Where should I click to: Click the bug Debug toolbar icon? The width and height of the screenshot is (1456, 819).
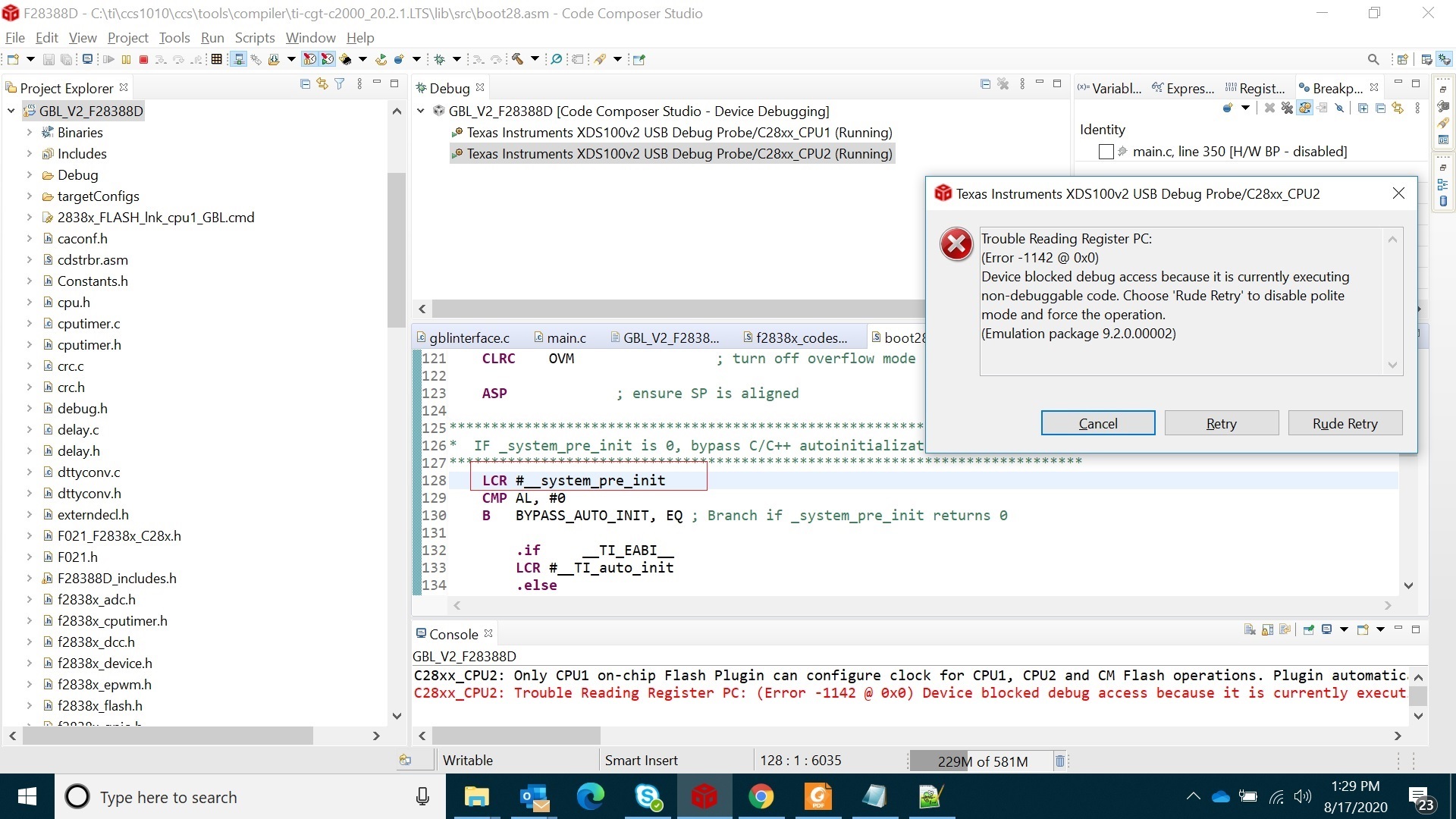click(x=439, y=59)
